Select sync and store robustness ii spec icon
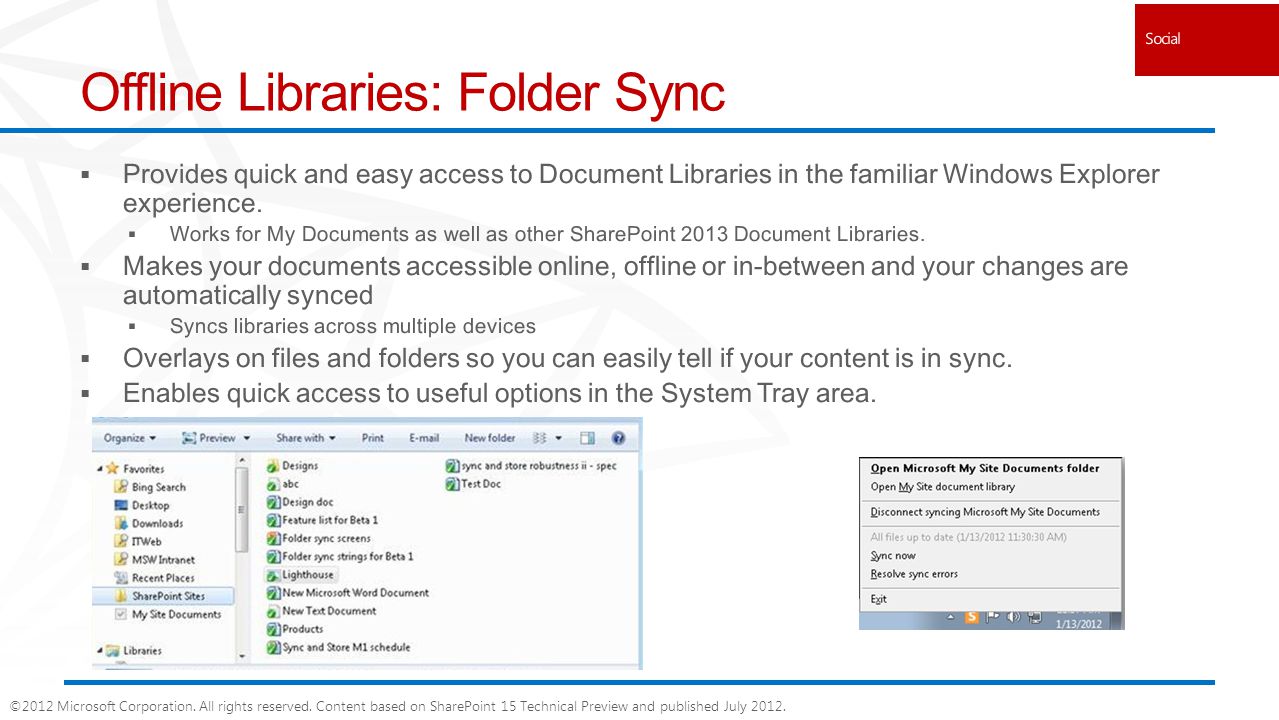This screenshot has height=720, width=1279. coord(452,466)
